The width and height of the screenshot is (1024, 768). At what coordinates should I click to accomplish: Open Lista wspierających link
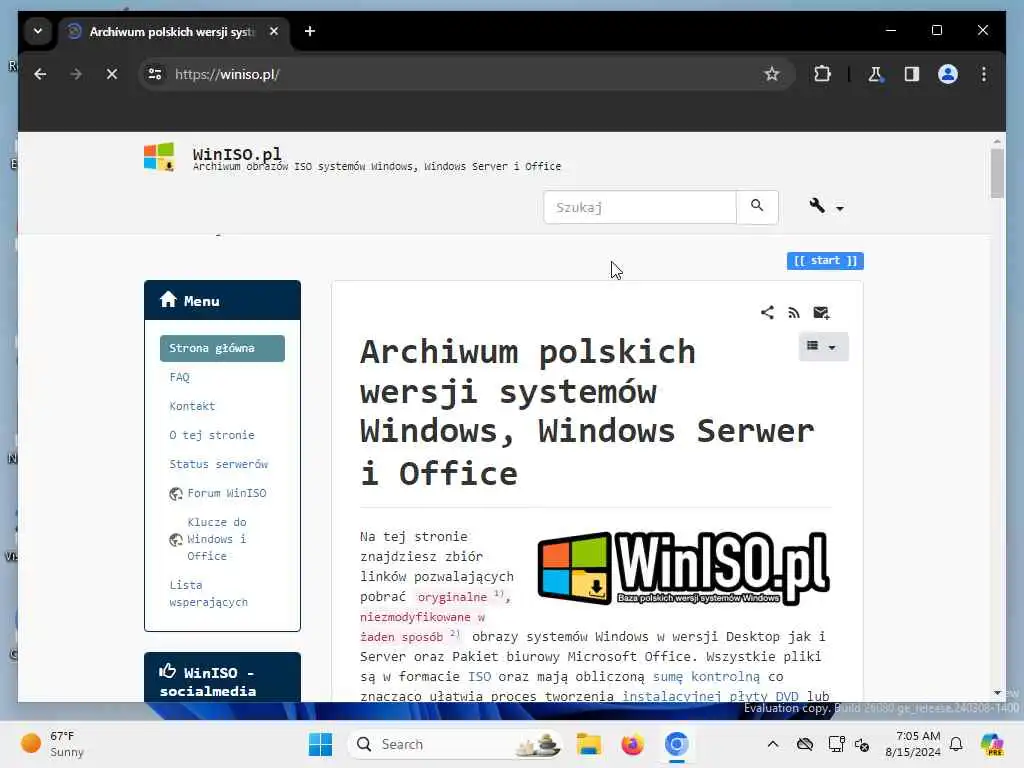point(208,593)
